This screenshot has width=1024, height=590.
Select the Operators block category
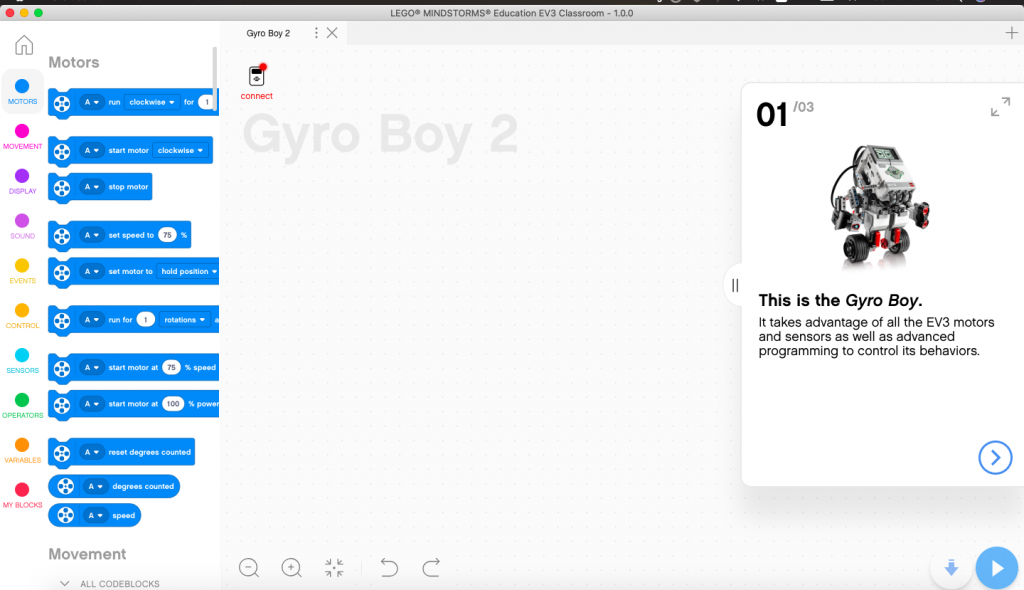[x=22, y=402]
